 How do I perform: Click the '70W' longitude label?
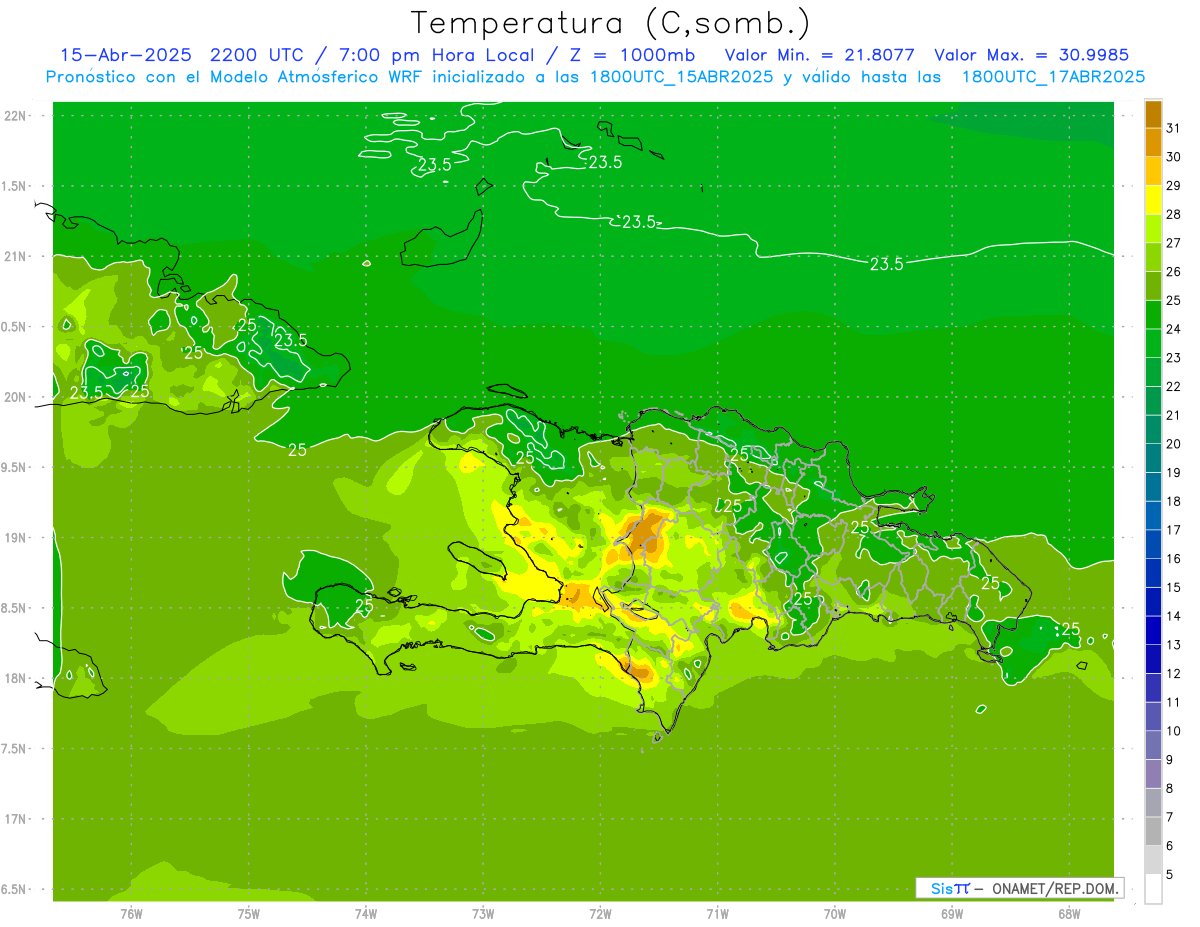pyautogui.click(x=835, y=913)
